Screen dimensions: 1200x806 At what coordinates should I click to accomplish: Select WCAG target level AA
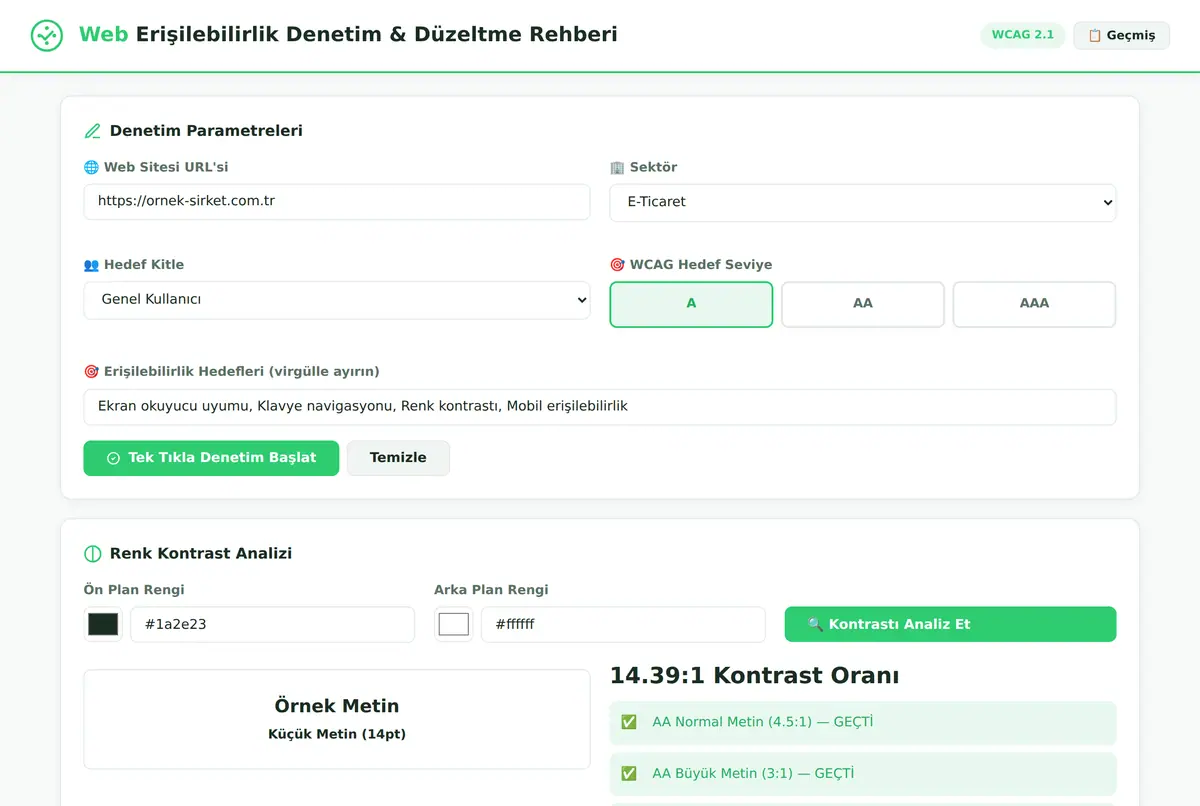pyautogui.click(x=863, y=304)
